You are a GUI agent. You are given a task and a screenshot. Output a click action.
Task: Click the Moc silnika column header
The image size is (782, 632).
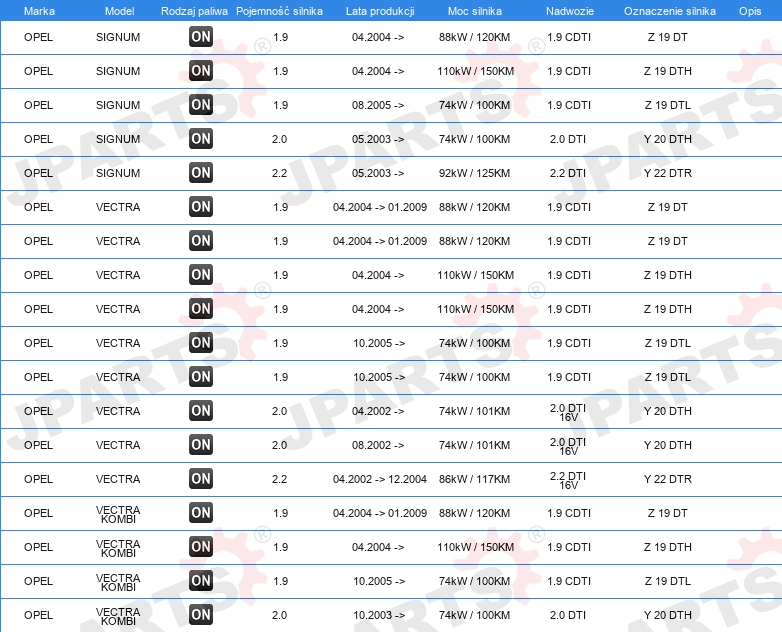click(x=475, y=11)
